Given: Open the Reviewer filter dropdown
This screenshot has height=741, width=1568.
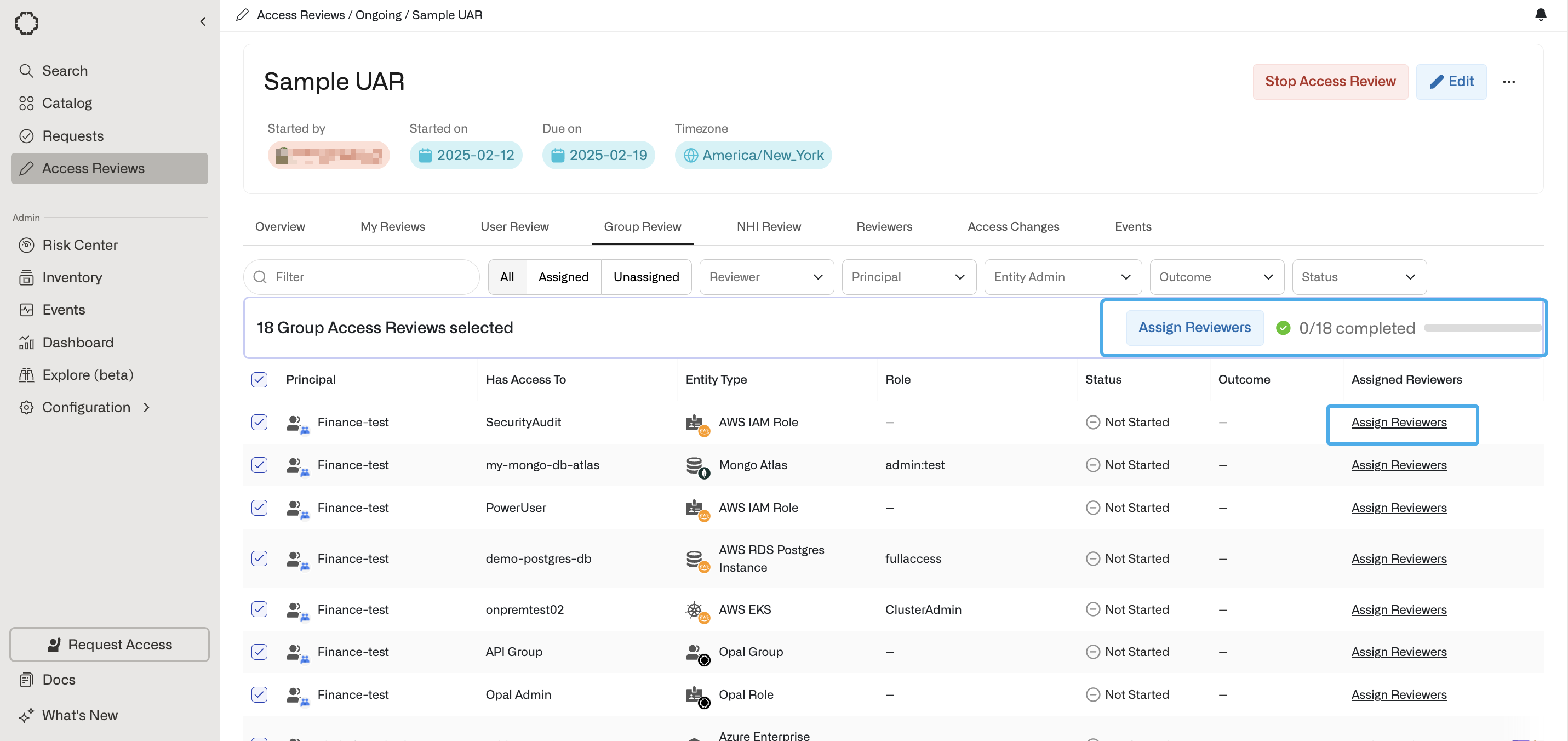Looking at the screenshot, I should [x=766, y=277].
